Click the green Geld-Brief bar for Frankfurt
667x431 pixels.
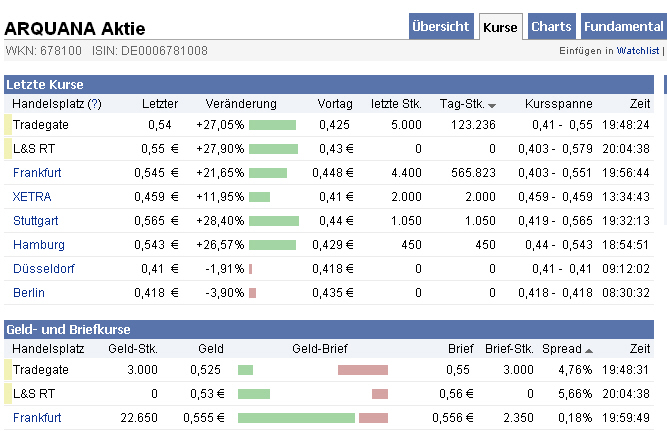coord(296,417)
